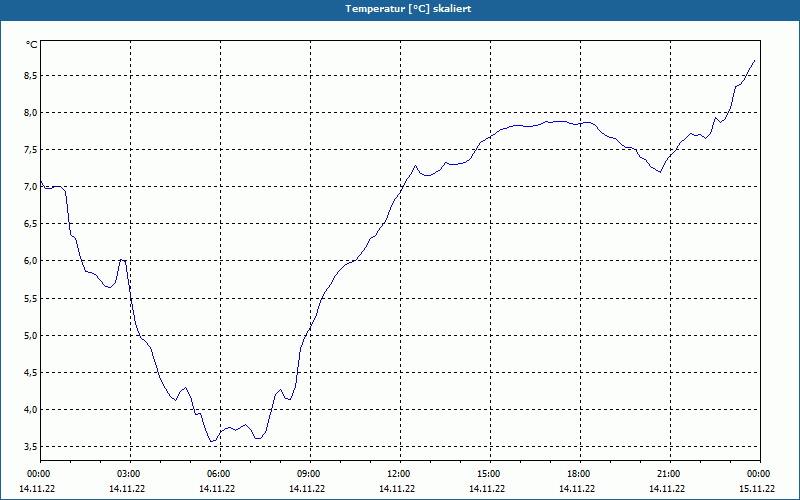
Task: Click the 14.11.22 date beneath 21:00
Action: tap(667, 488)
